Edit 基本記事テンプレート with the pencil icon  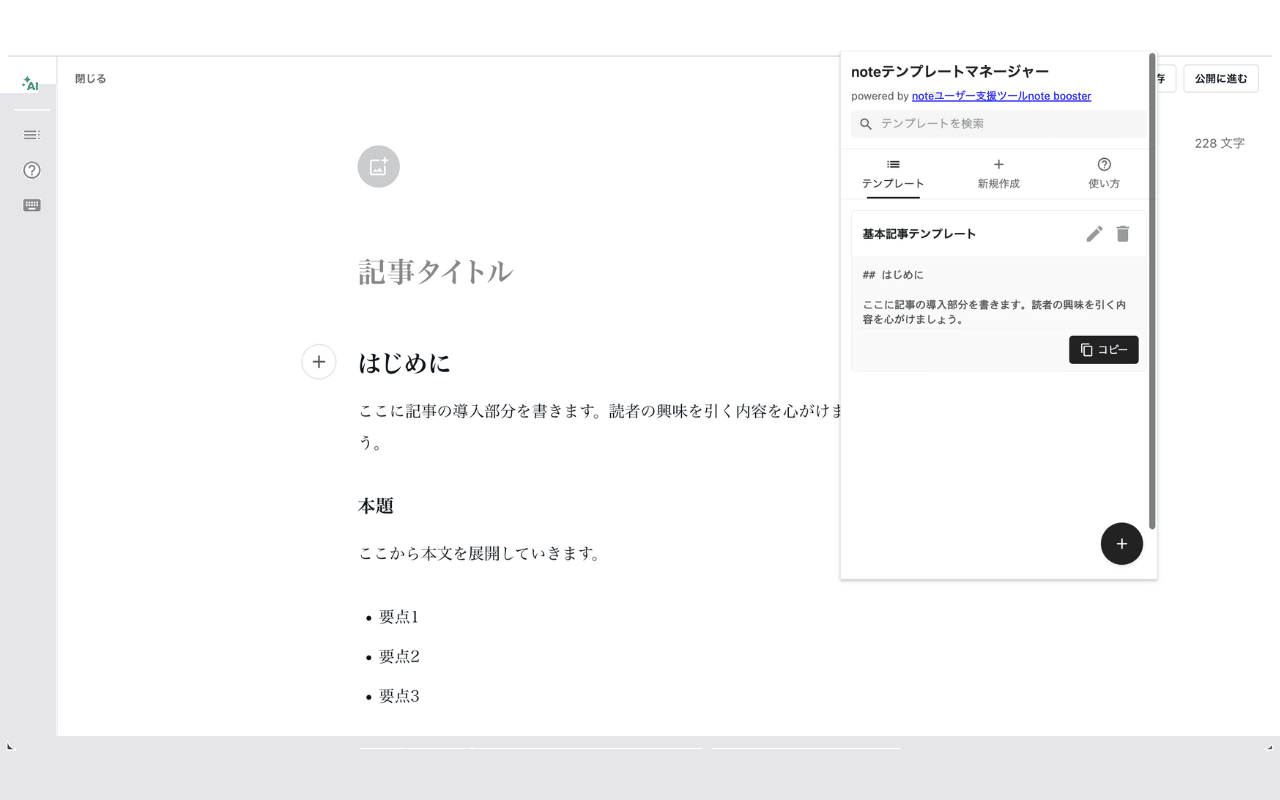coord(1094,233)
